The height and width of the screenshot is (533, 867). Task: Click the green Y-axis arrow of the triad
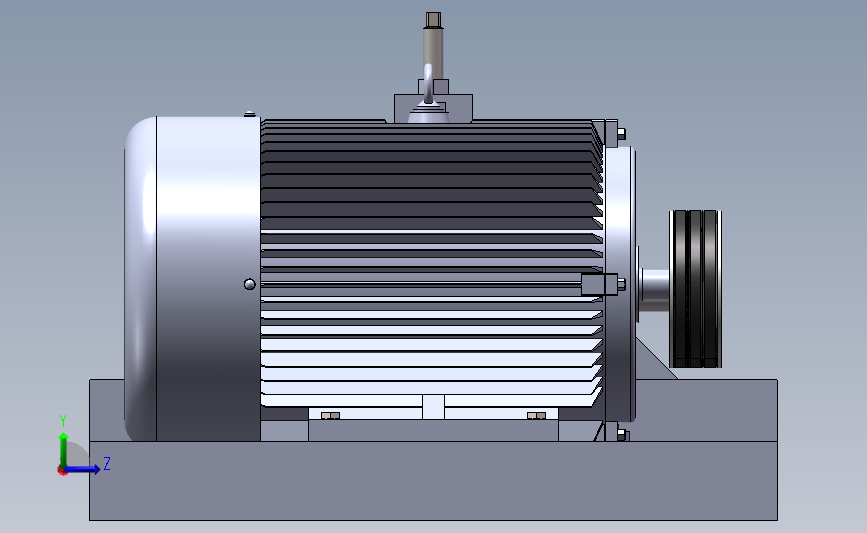coord(64,449)
